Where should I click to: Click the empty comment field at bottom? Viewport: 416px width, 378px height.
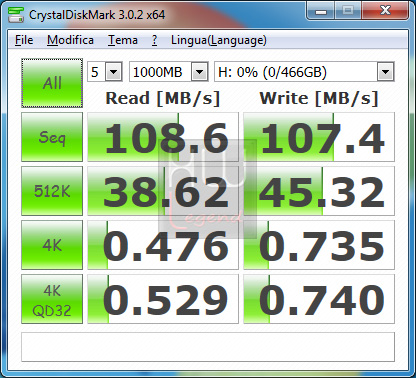coord(208,347)
